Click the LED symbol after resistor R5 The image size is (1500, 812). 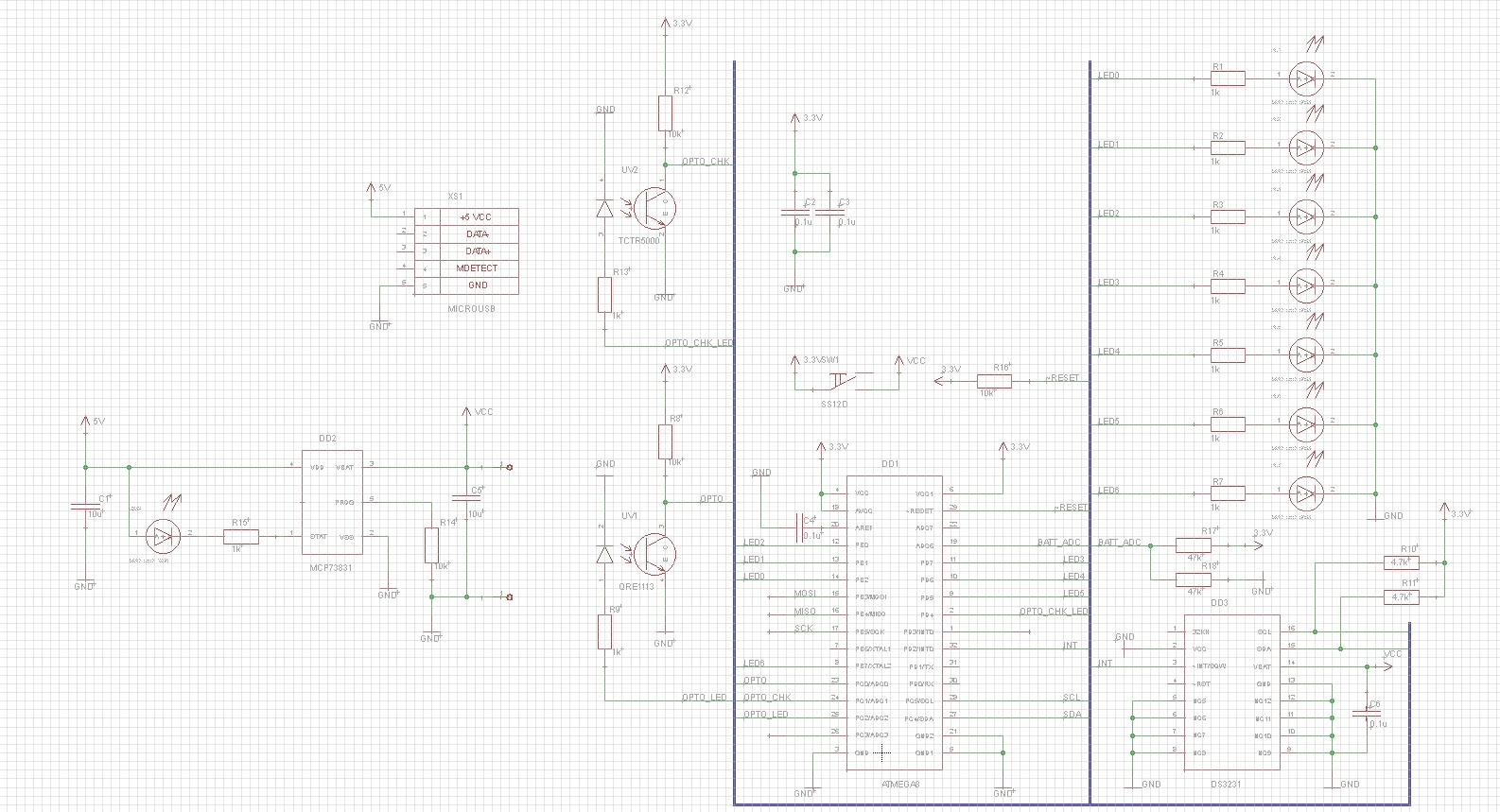pyautogui.click(x=1306, y=354)
